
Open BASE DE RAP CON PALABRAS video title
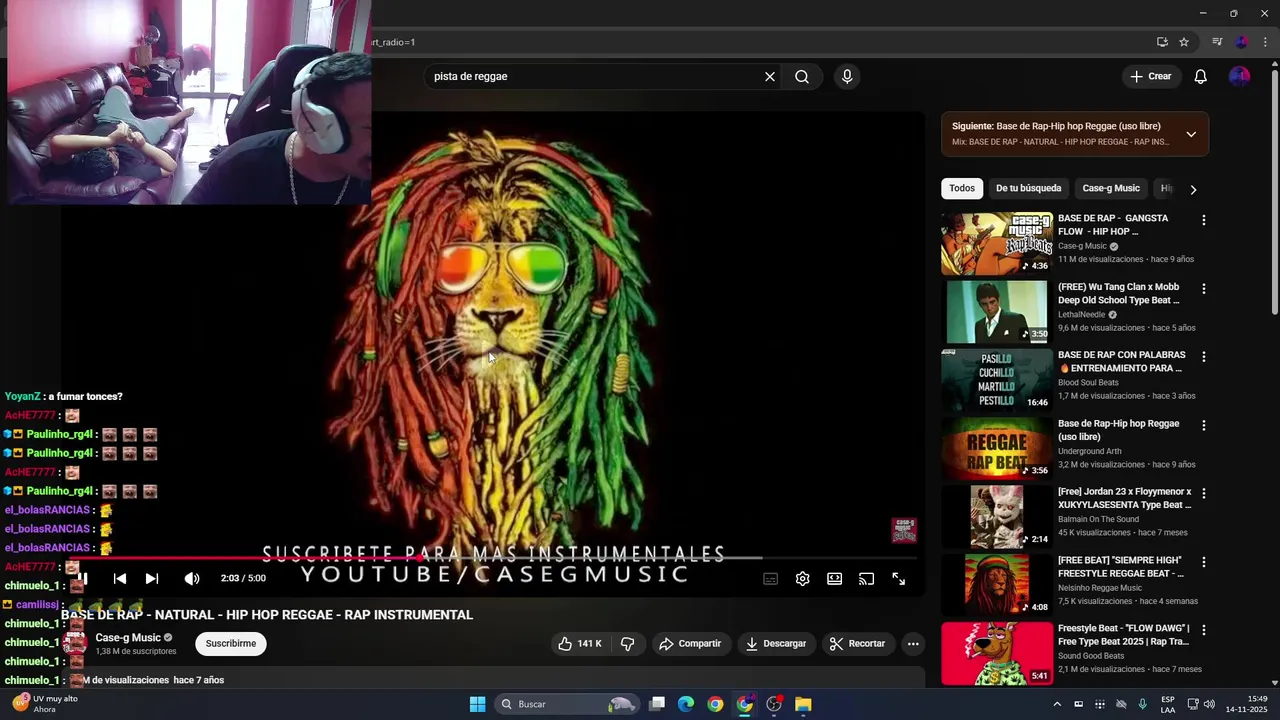(1122, 362)
